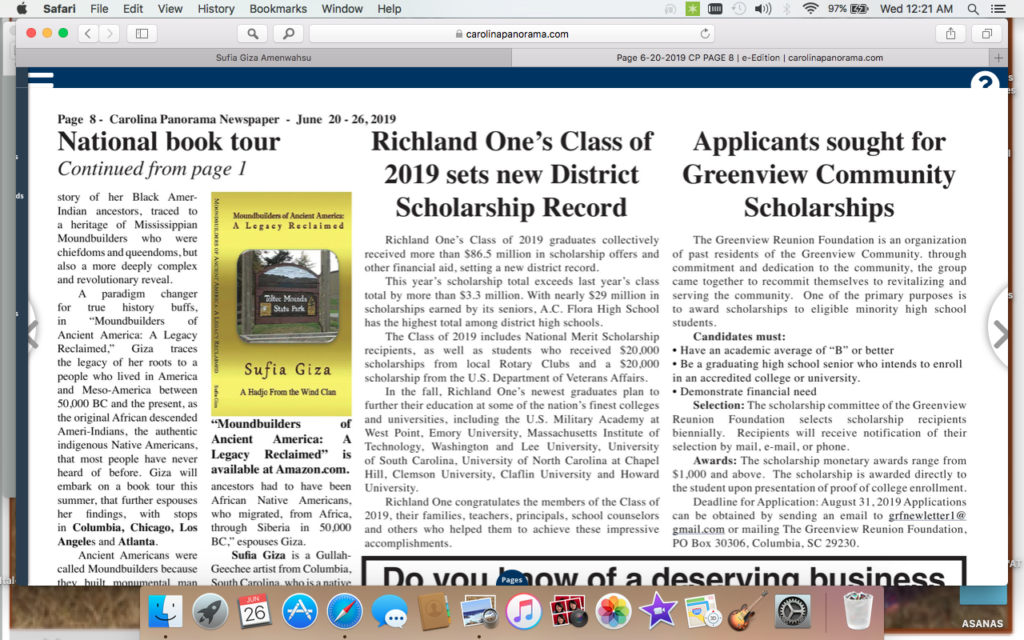Show all tabs overview

pyautogui.click(x=987, y=33)
